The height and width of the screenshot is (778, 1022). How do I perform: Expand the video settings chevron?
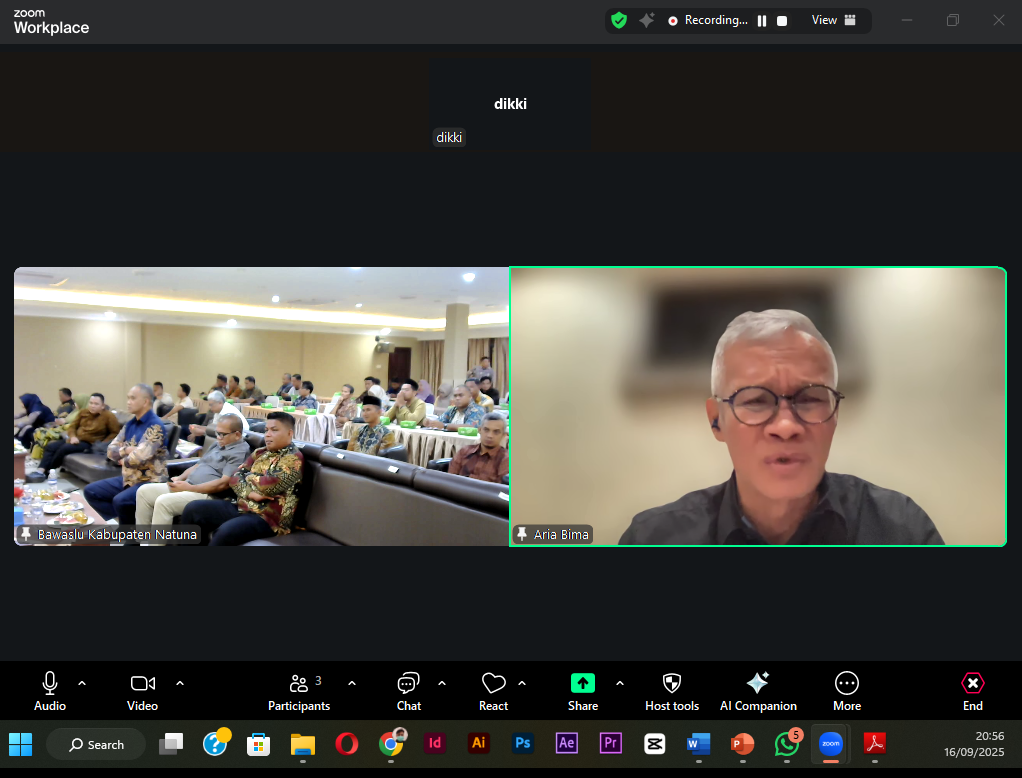click(180, 684)
